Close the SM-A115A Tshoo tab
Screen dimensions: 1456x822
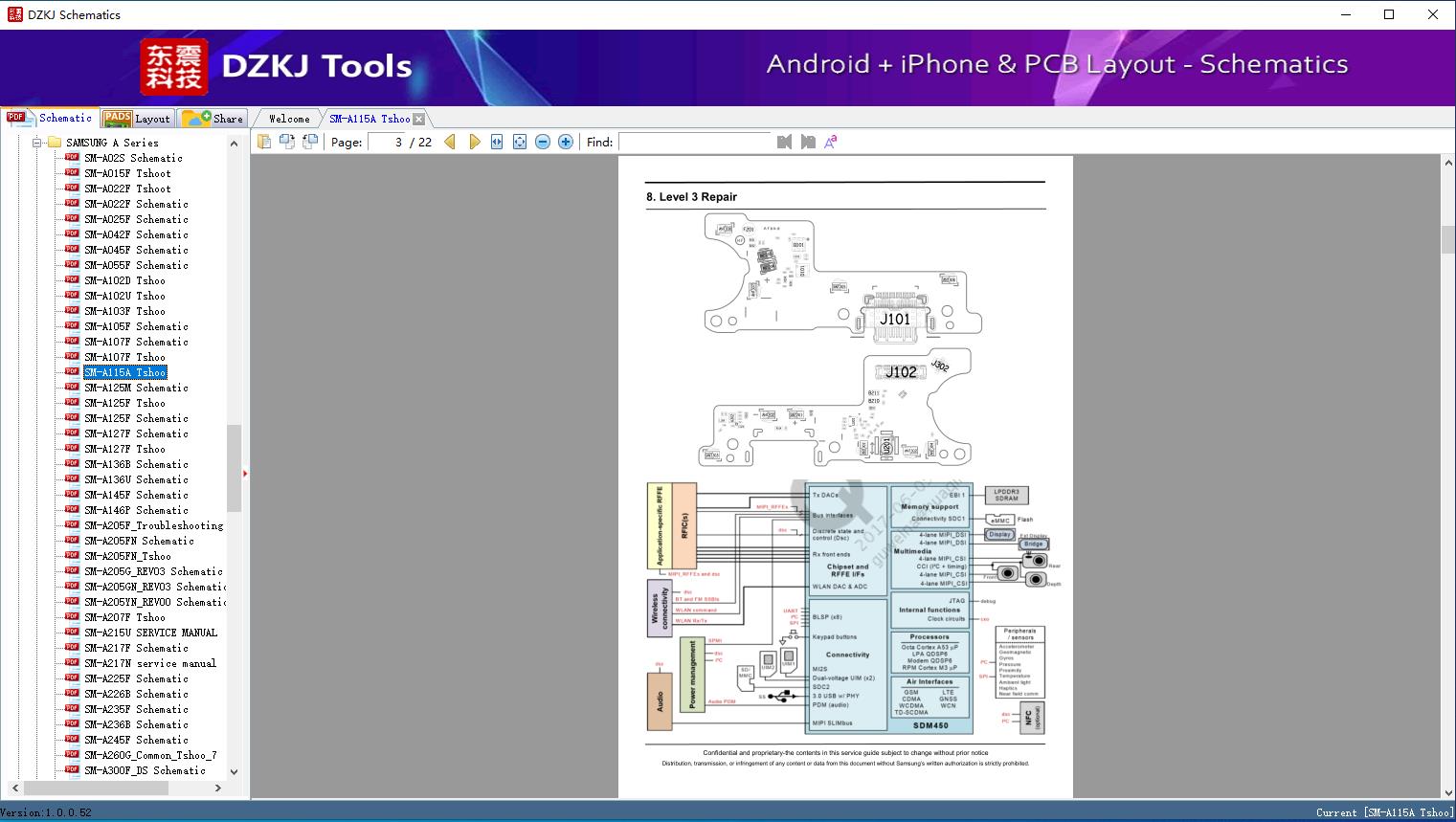pos(419,119)
